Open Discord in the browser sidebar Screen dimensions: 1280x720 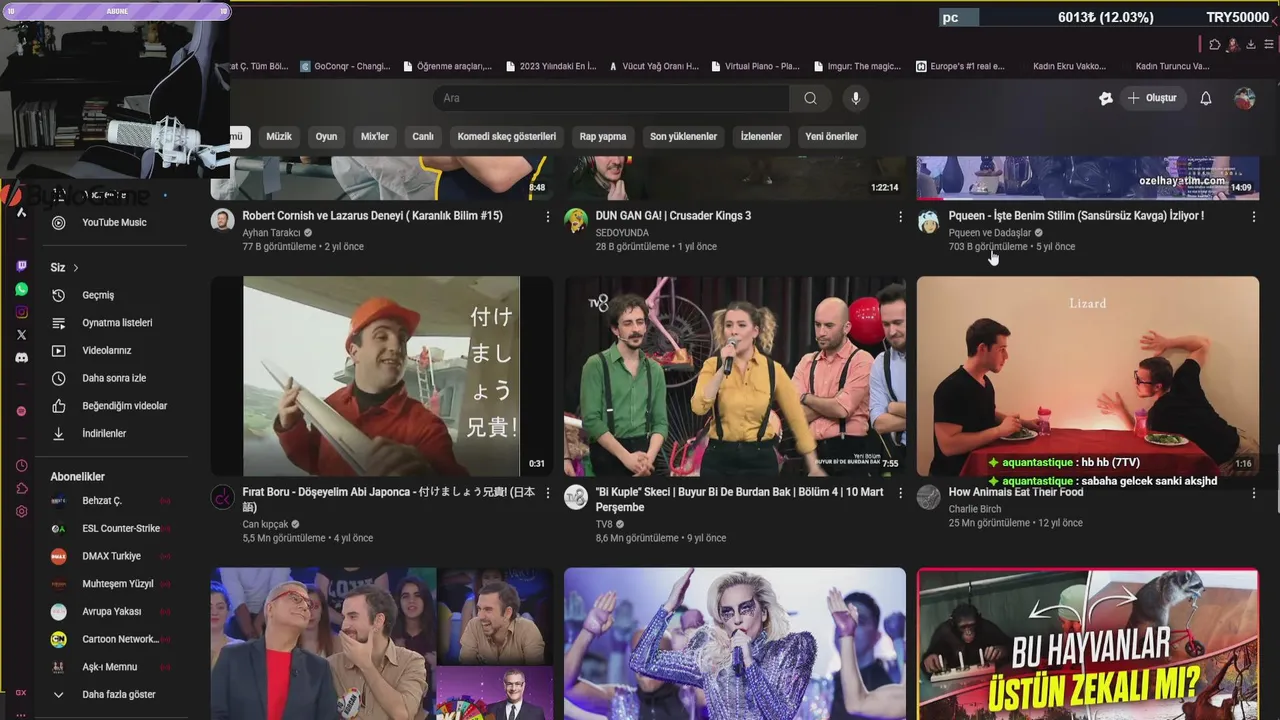click(x=22, y=358)
